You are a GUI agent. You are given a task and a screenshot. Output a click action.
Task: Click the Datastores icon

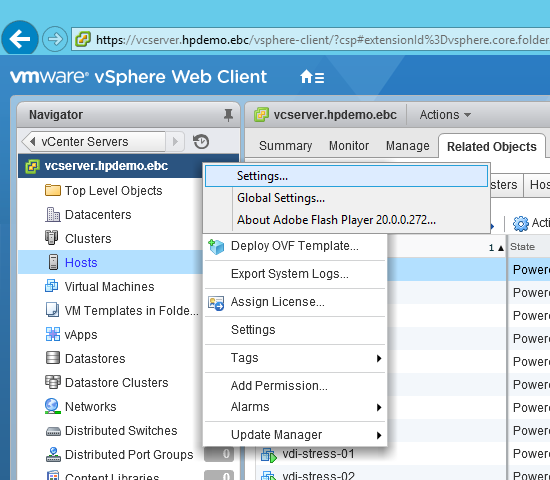tap(53, 358)
